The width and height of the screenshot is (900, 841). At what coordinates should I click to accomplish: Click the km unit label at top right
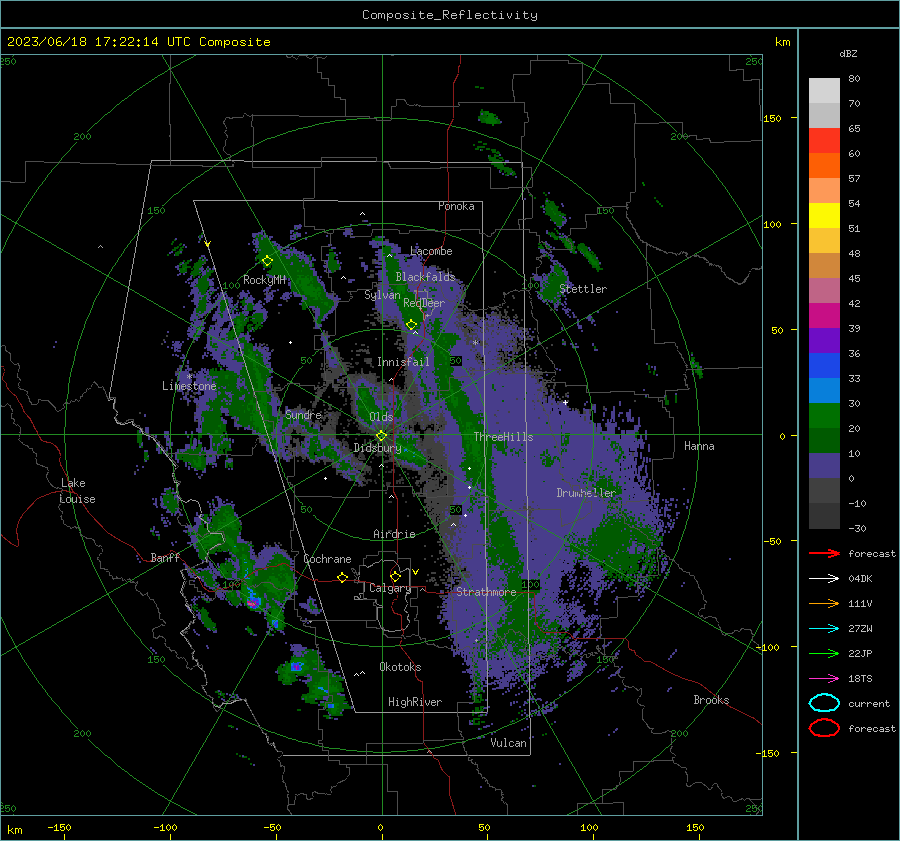(782, 42)
